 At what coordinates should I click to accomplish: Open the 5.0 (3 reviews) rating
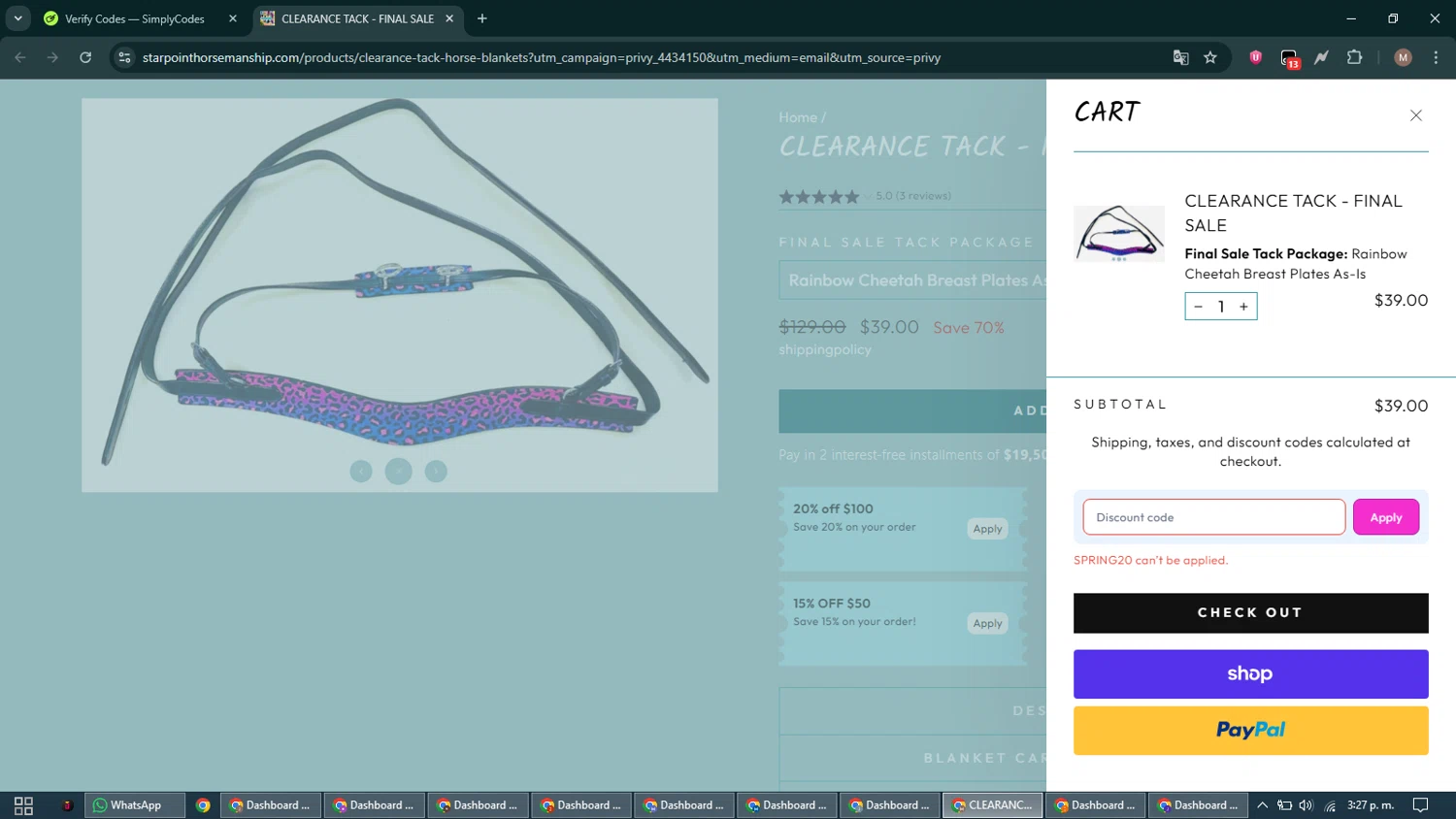point(865,196)
